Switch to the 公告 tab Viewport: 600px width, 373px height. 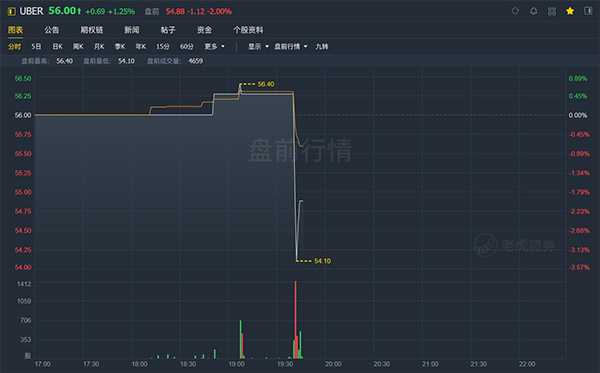click(x=52, y=30)
